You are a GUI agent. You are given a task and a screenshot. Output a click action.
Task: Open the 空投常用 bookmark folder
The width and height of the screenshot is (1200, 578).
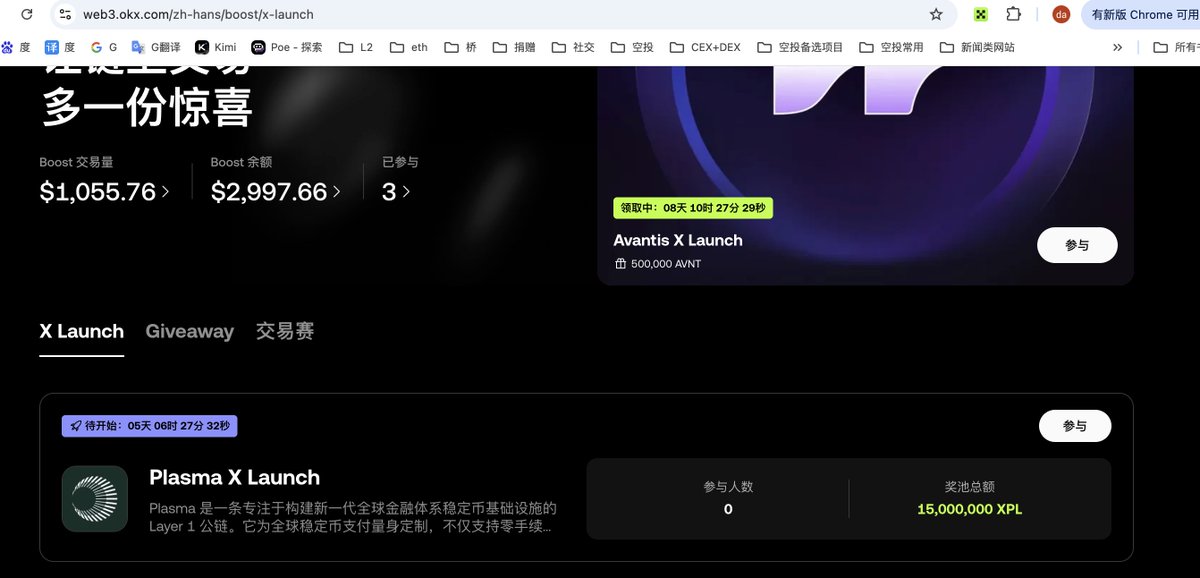coord(891,47)
